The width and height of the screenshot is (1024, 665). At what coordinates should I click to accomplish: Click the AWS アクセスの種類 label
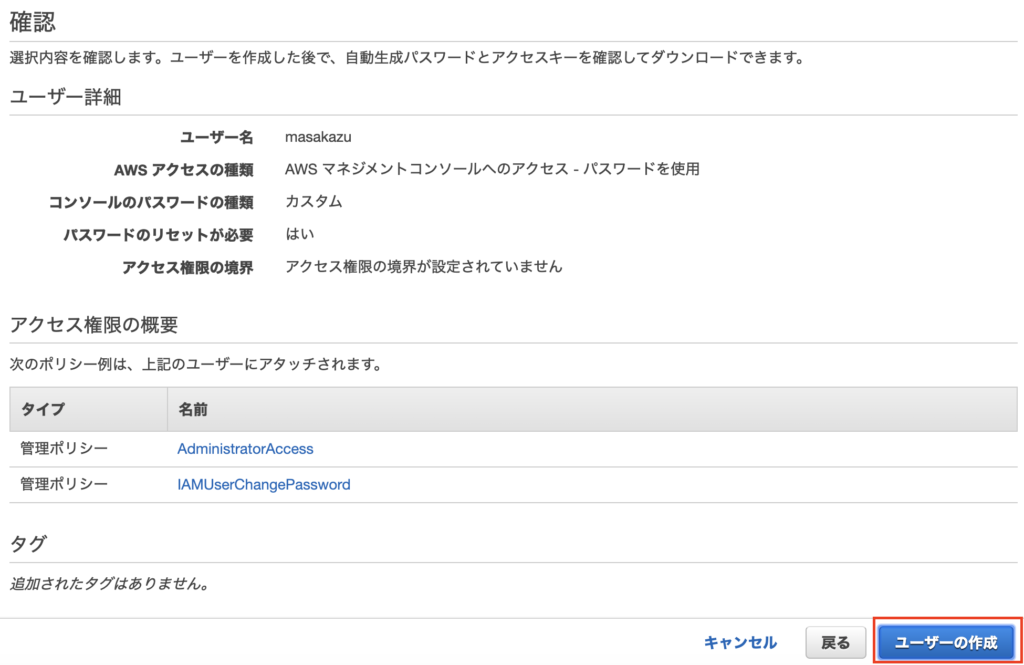pyautogui.click(x=183, y=169)
